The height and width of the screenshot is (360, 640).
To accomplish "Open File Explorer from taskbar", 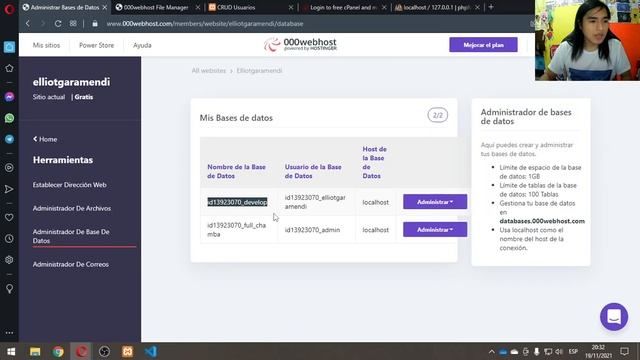I will (x=35, y=351).
